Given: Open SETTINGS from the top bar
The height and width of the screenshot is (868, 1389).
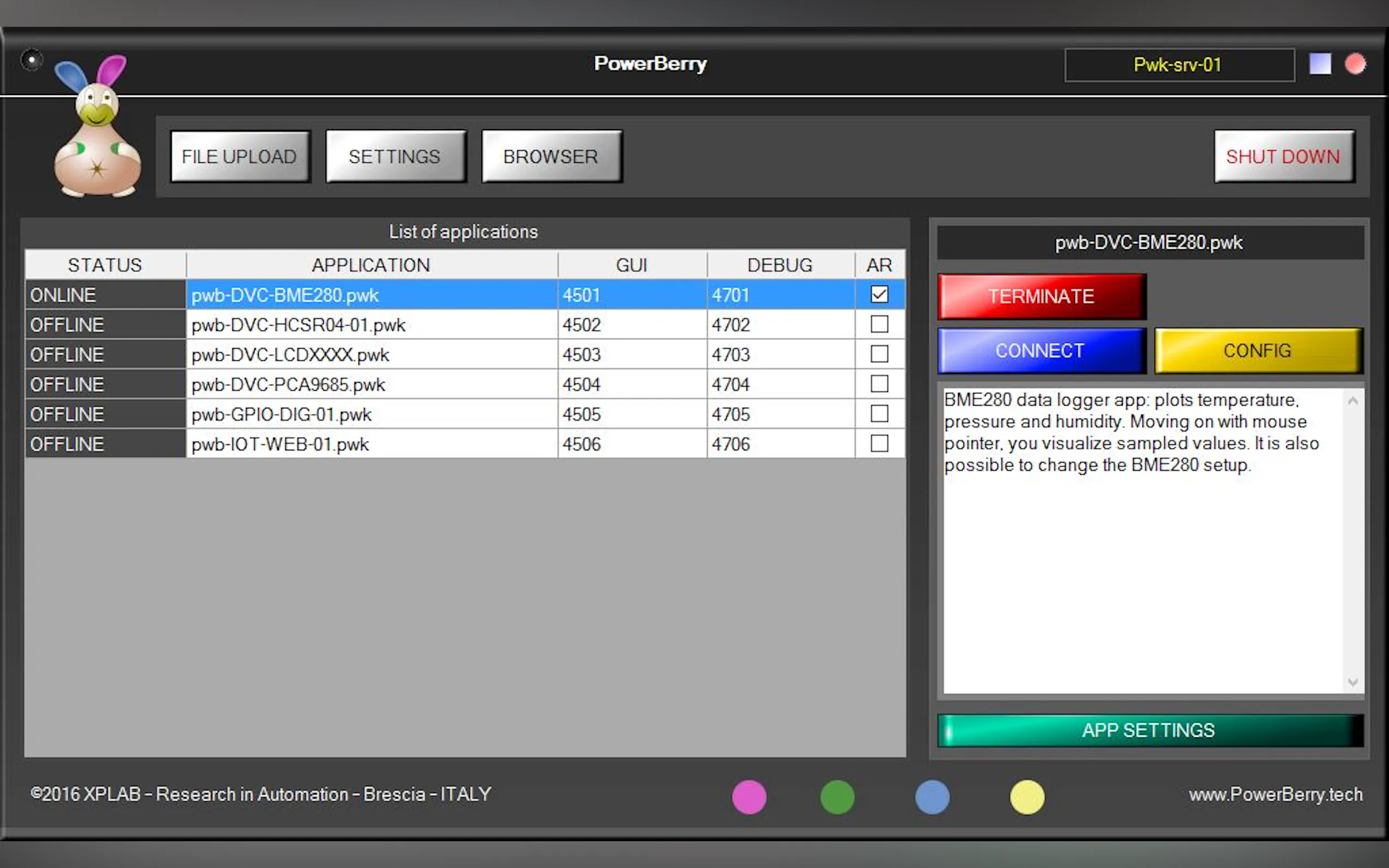Looking at the screenshot, I should tap(395, 157).
